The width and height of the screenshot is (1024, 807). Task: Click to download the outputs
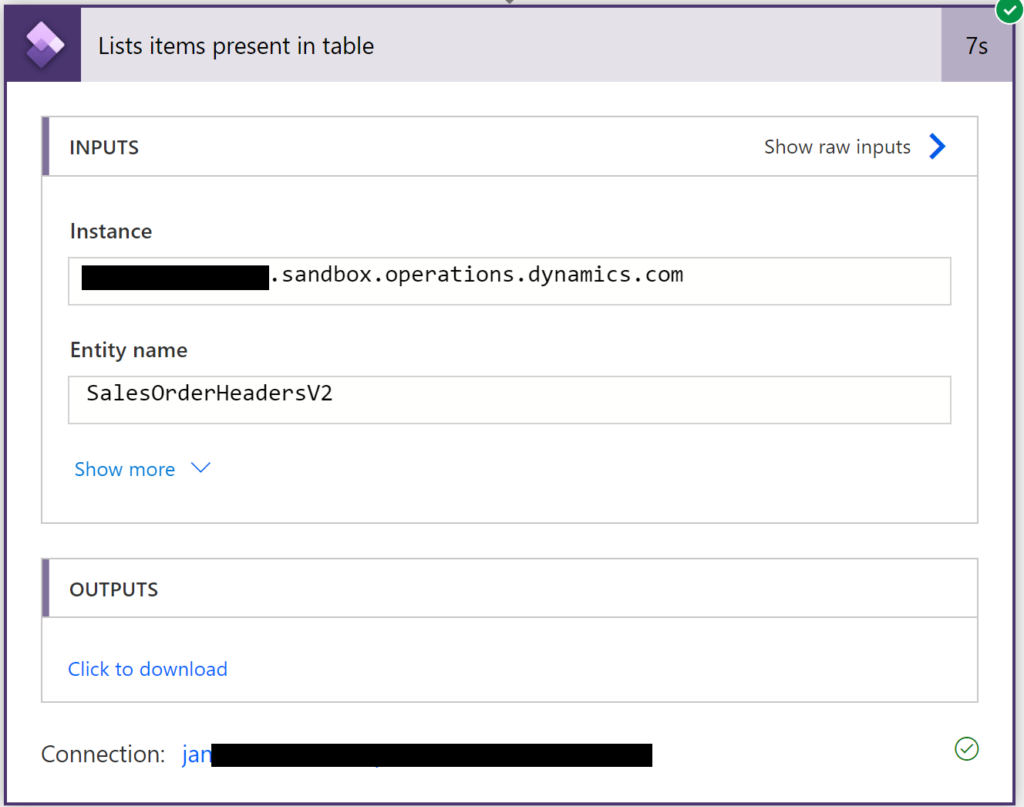[x=148, y=669]
